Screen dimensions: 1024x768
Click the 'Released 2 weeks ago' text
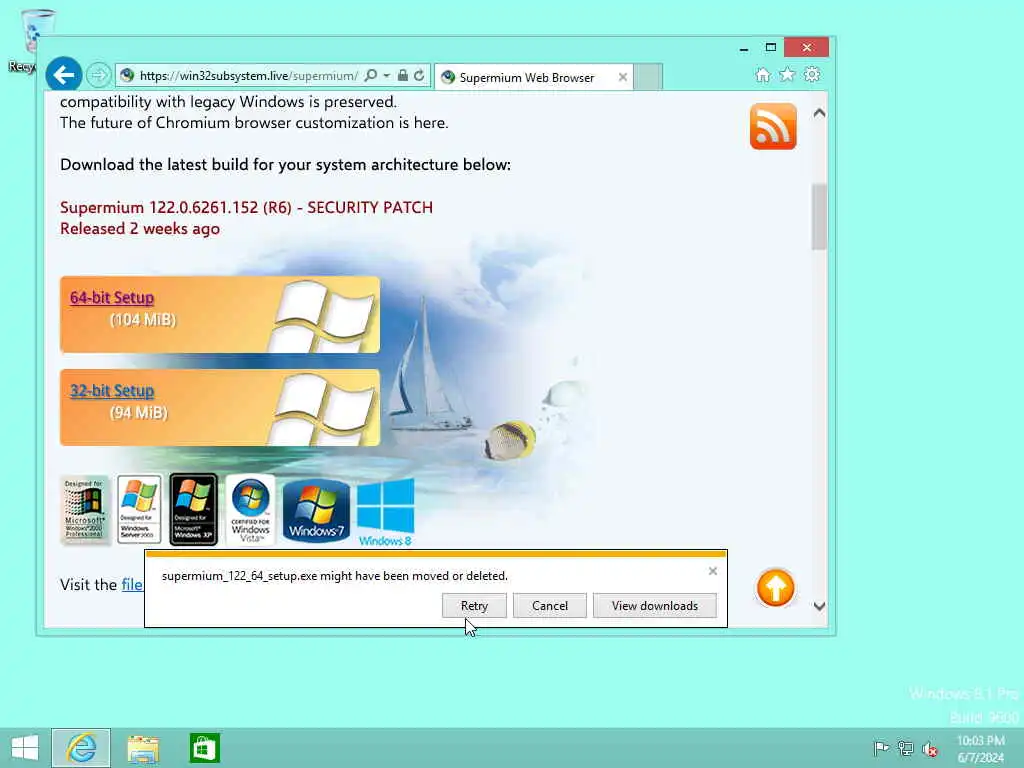pyautogui.click(x=140, y=229)
